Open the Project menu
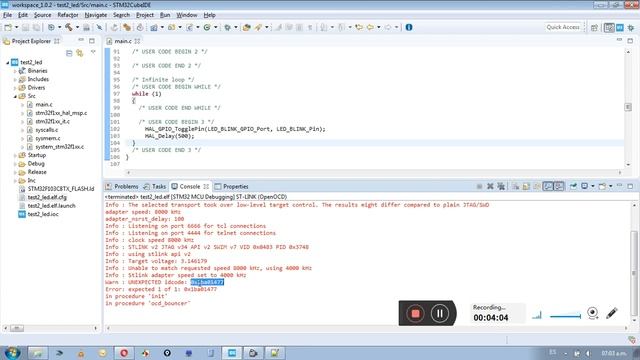 145,15
